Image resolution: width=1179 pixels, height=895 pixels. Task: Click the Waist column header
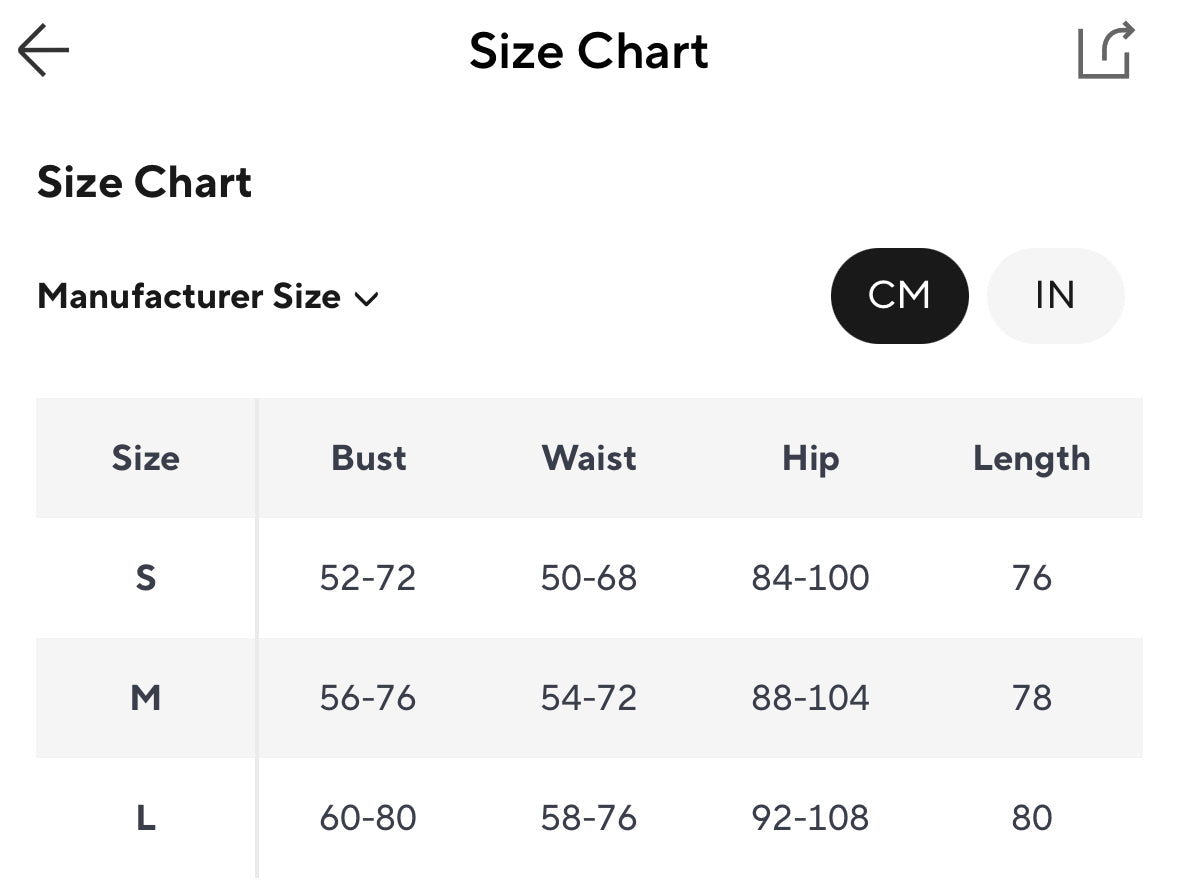[589, 458]
